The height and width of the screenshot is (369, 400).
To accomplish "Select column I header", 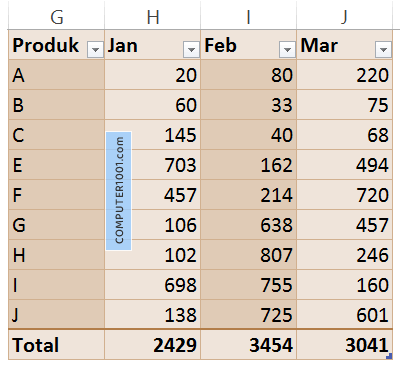I will (249, 16).
